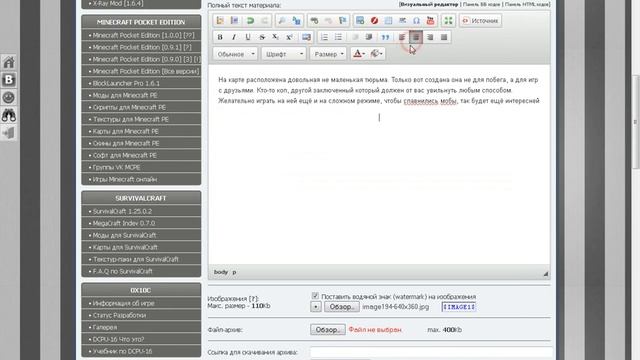Image resolution: width=640 pixels, height=360 pixels.
Task: Toggle Underline formatting in the editor toolbar
Action: pos(247,37)
